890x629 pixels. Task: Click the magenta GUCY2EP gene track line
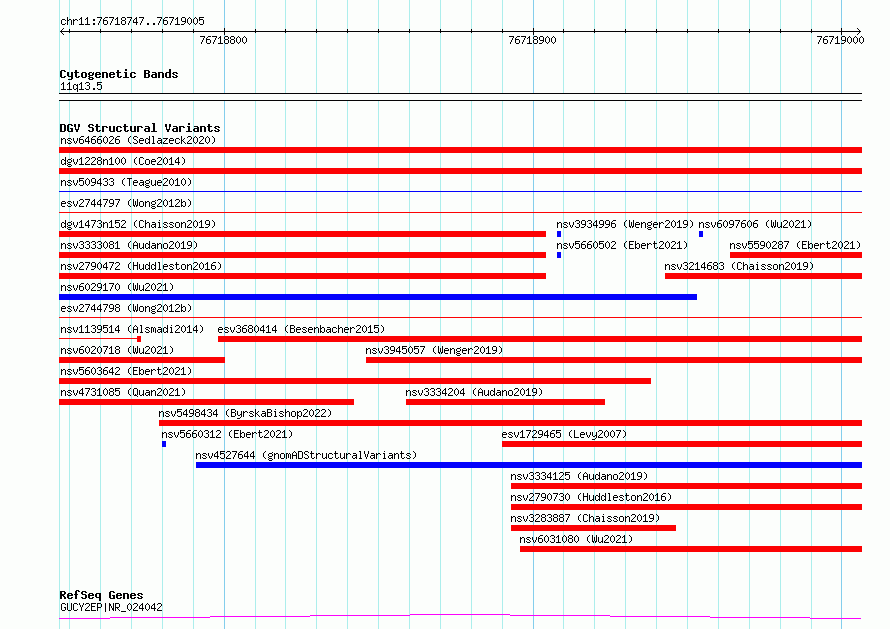click(x=460, y=616)
